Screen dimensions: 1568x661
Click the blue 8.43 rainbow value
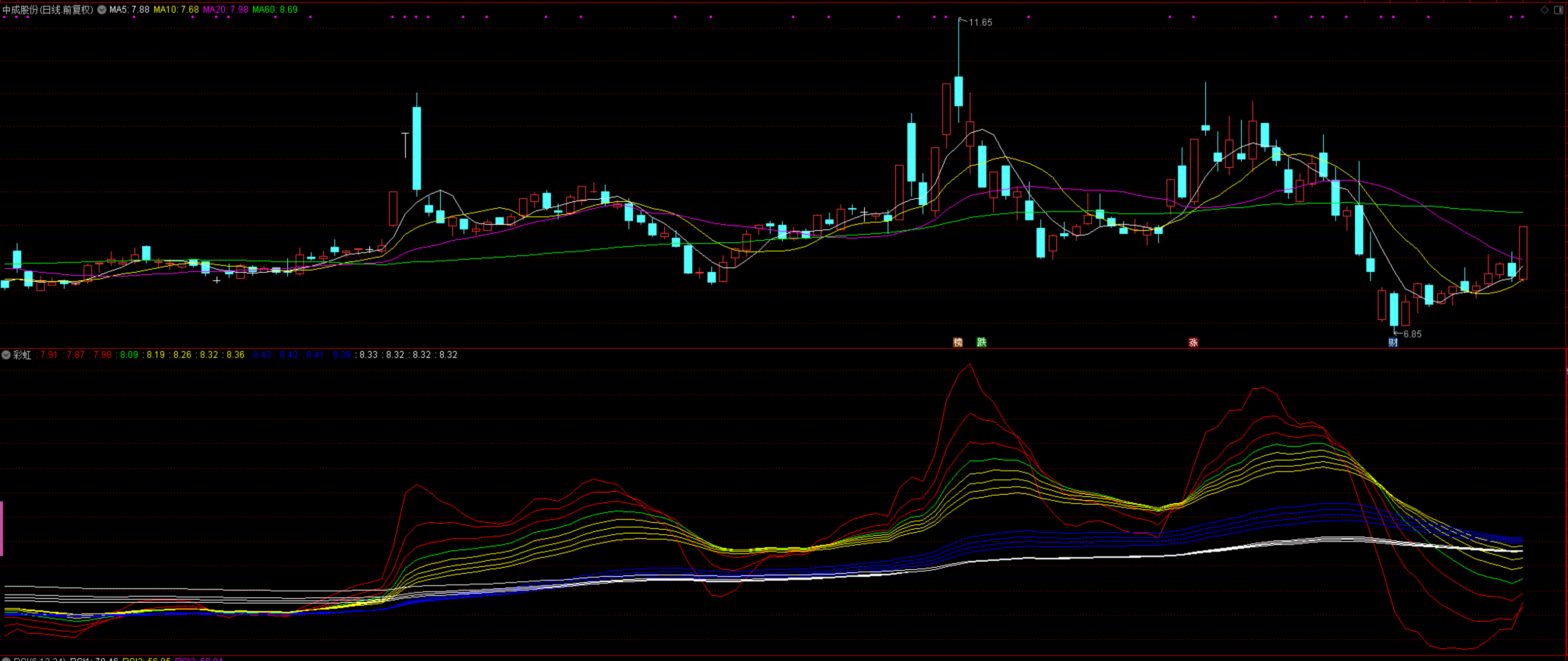(x=262, y=354)
